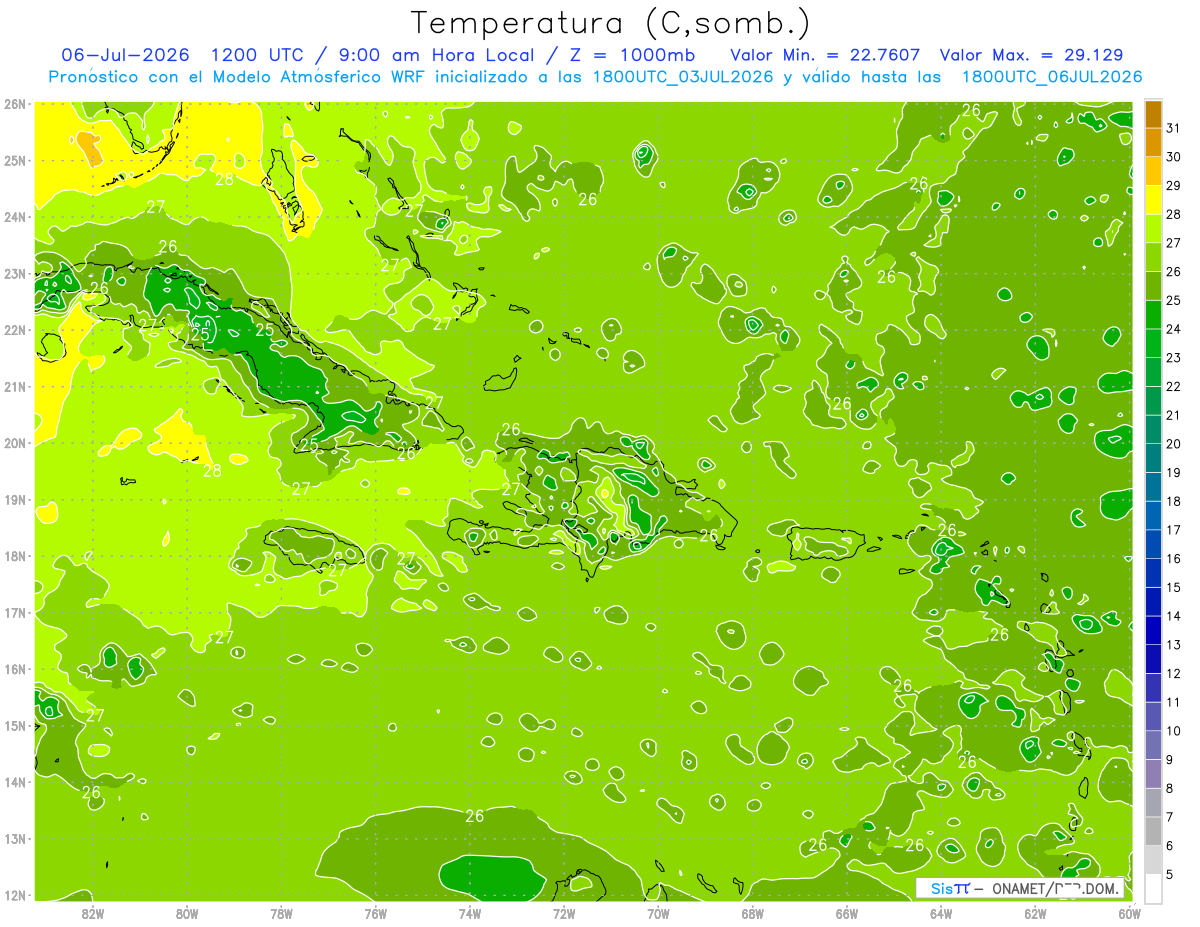The height and width of the screenshot is (927, 1200).
Task: Click the "Temperatura (C,somb.)" map title
Action: (x=611, y=23)
